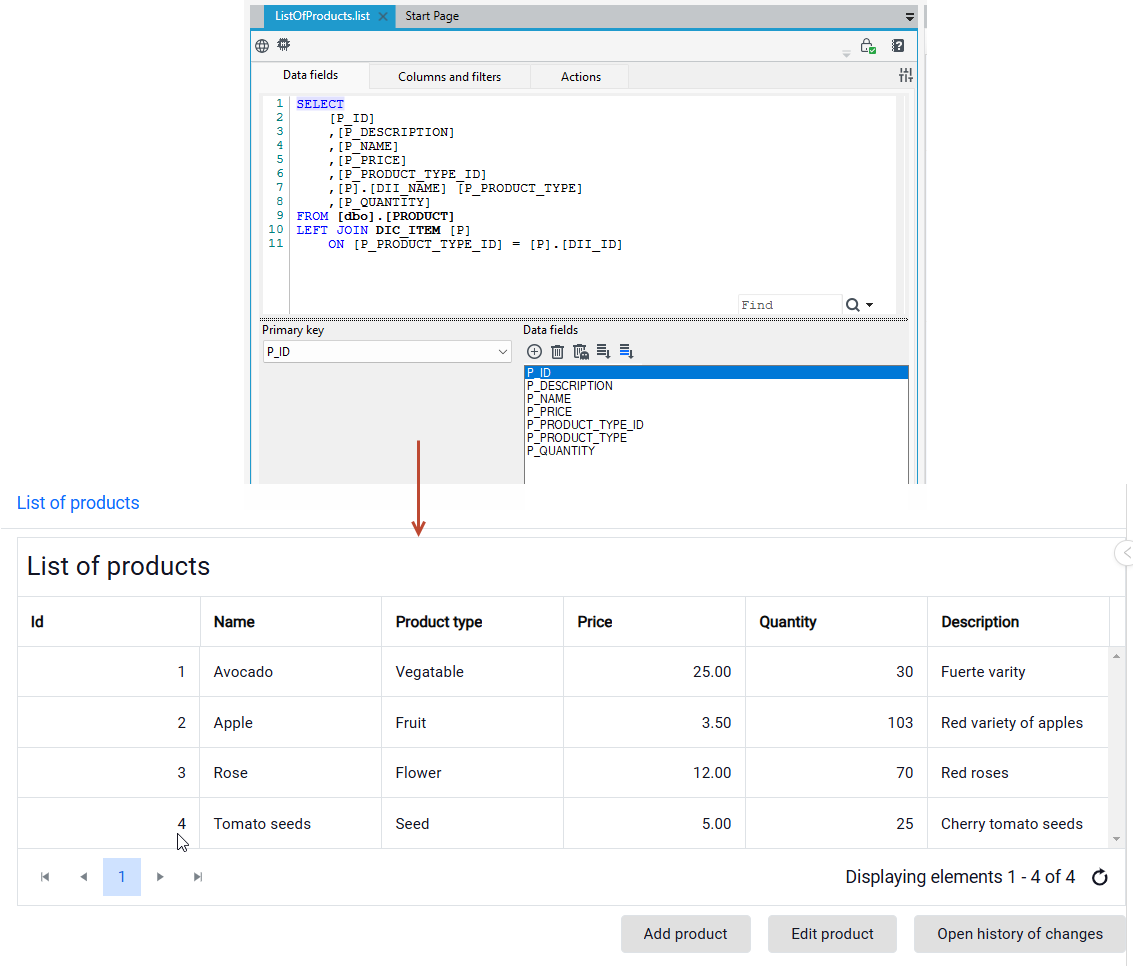
Task: Click the magnifier search icon next to Find
Action: point(853,305)
